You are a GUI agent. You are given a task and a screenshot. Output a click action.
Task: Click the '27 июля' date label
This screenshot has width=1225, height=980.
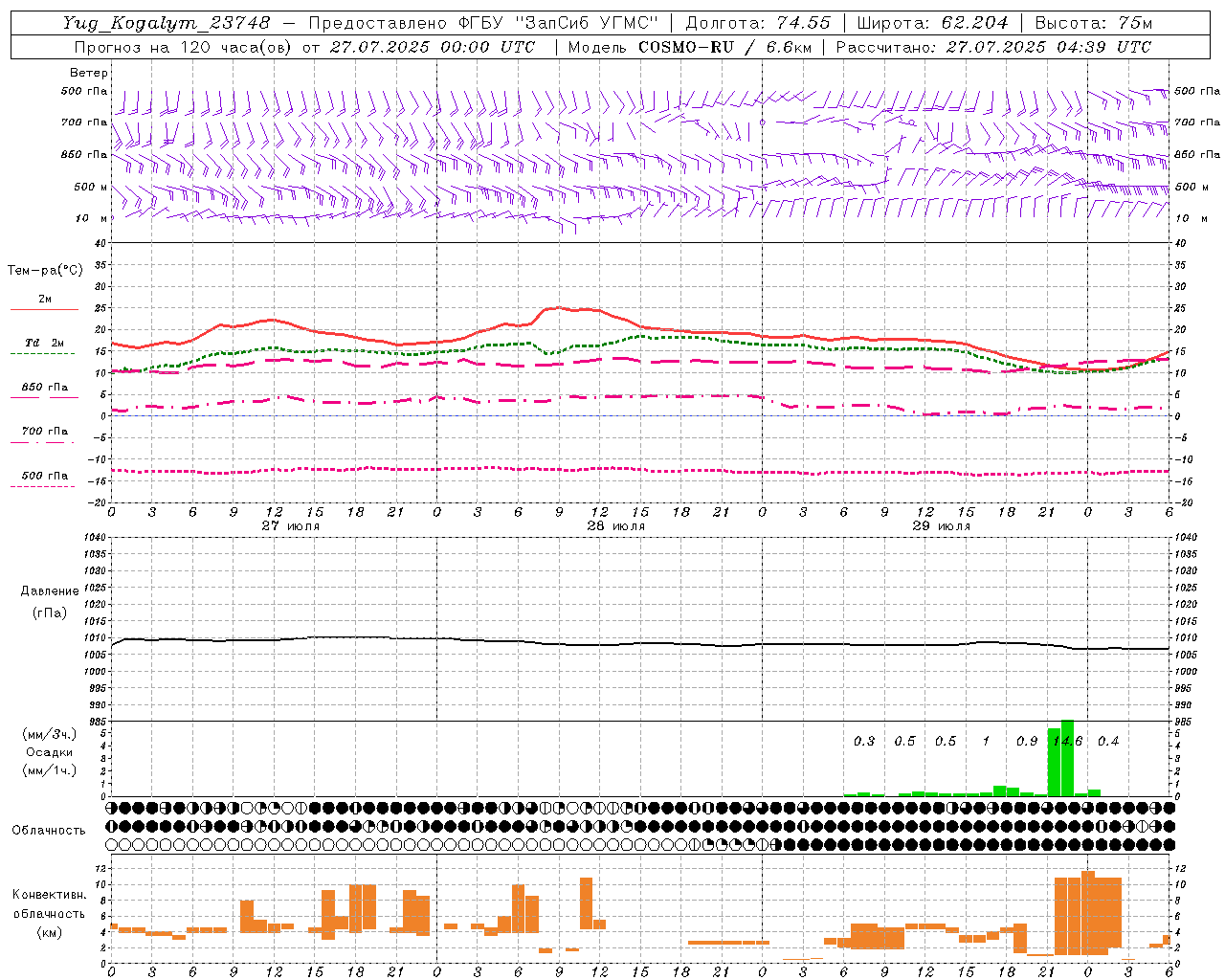coord(291,526)
